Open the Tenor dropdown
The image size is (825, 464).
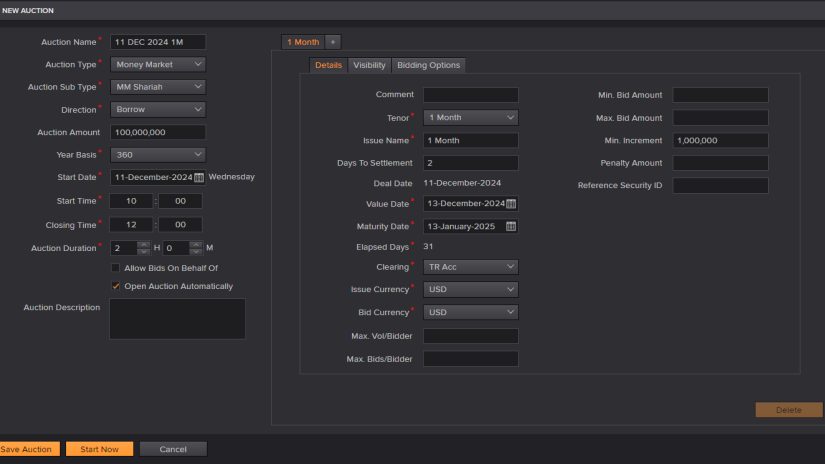pyautogui.click(x=471, y=117)
